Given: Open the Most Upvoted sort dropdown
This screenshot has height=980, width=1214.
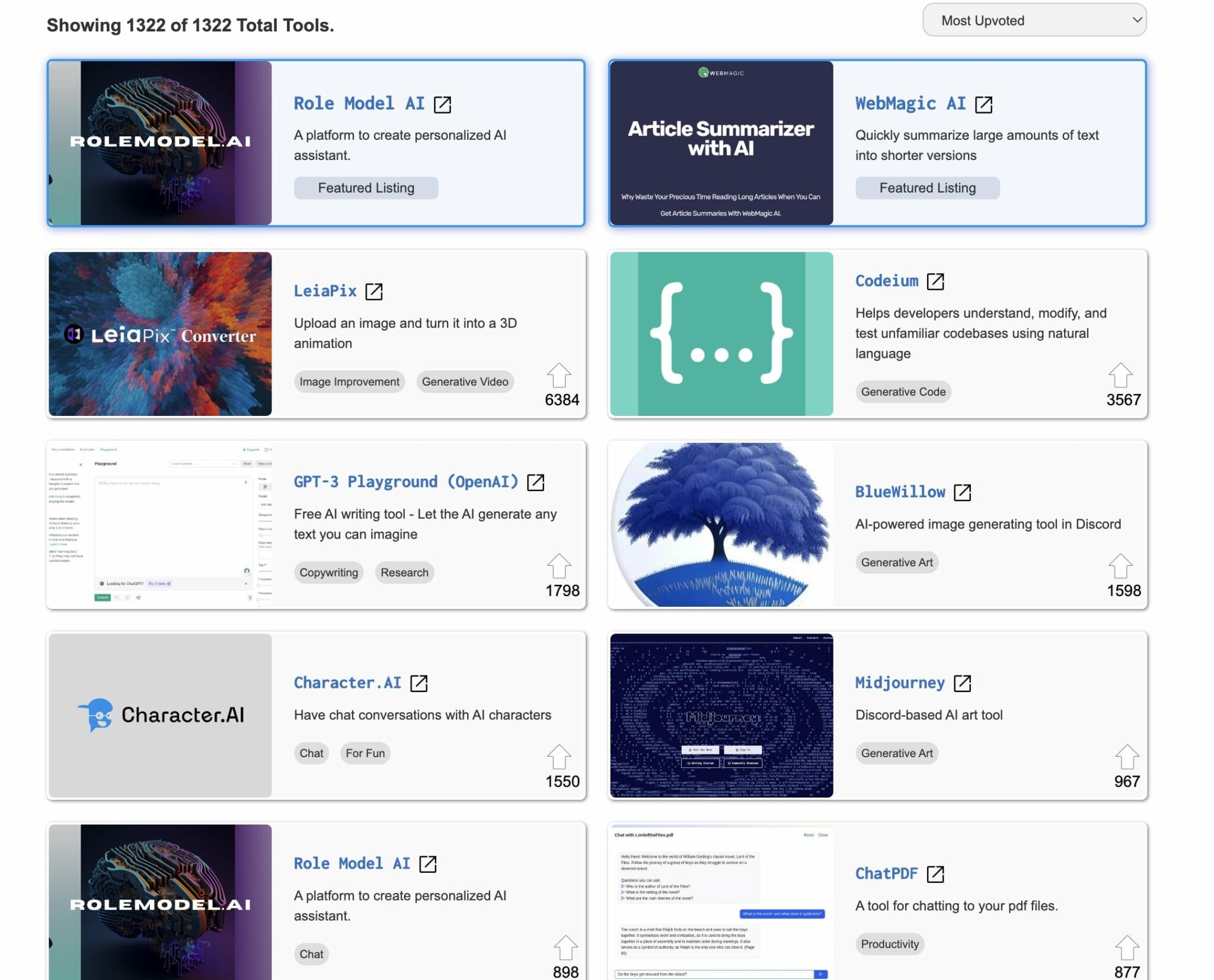Looking at the screenshot, I should [x=1034, y=20].
